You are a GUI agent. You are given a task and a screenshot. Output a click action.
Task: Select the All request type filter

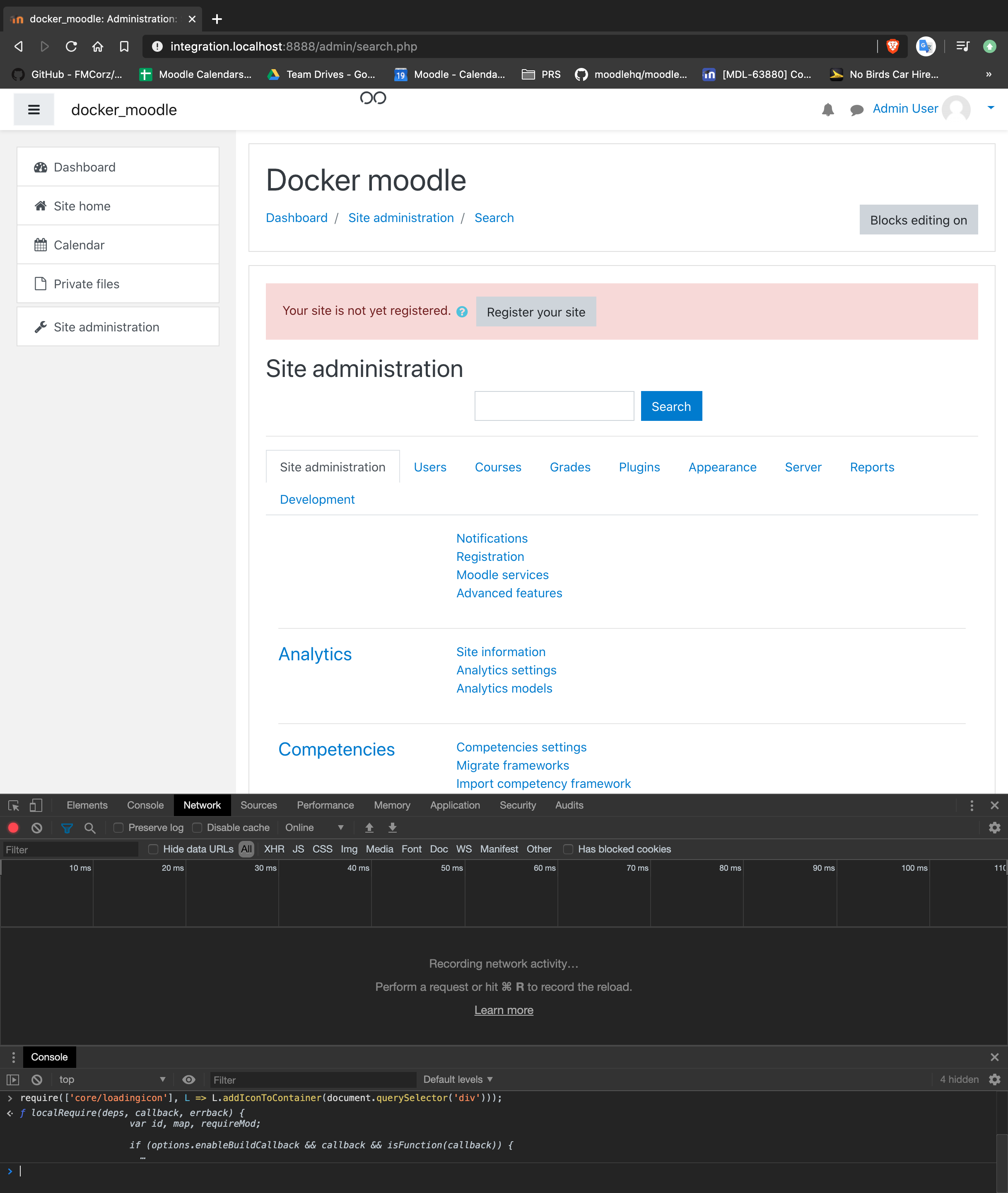click(x=246, y=849)
